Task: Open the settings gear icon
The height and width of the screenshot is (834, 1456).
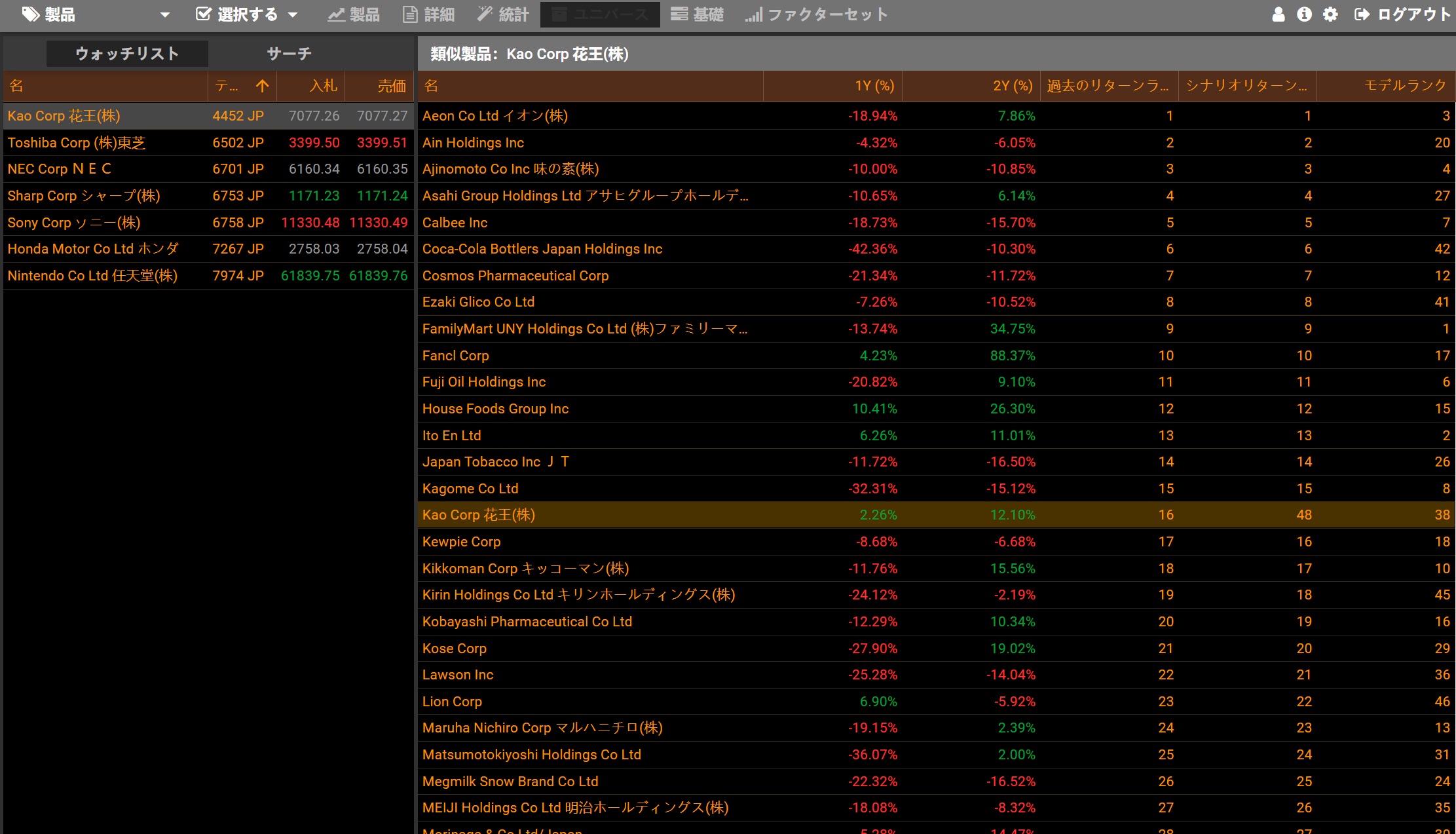Action: pyautogui.click(x=1330, y=14)
